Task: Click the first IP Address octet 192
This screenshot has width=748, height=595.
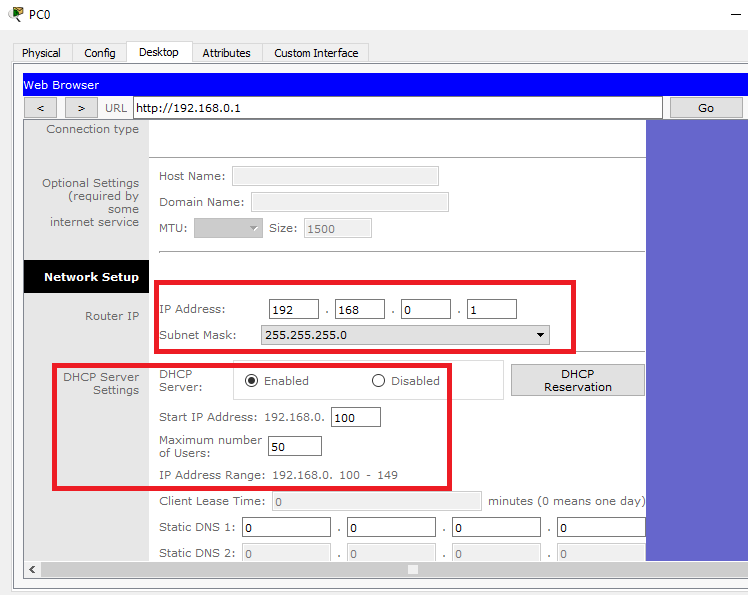Action: pyautogui.click(x=294, y=309)
